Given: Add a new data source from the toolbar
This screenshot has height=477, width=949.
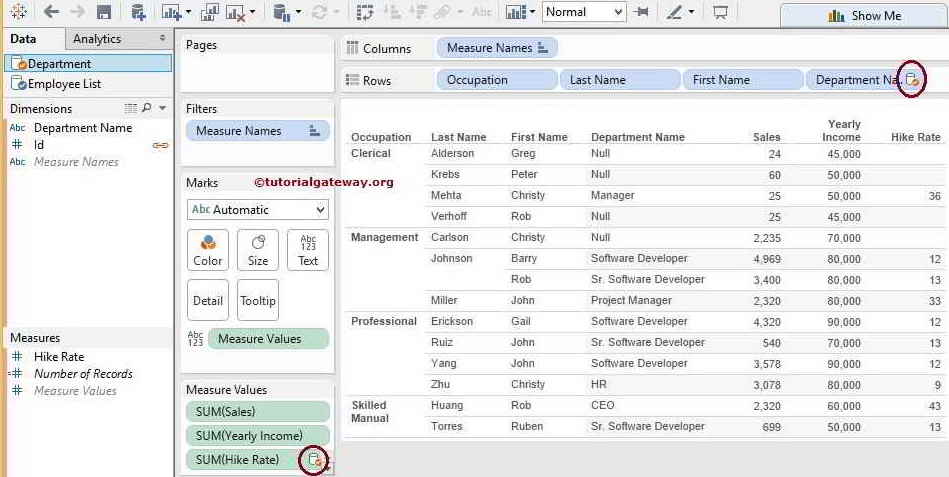Looking at the screenshot, I should coord(139,12).
